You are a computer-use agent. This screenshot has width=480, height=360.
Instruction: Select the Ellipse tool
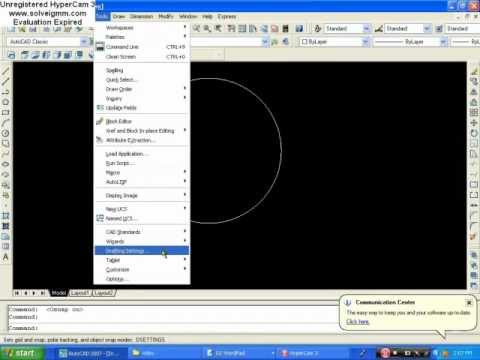coord(5,164)
